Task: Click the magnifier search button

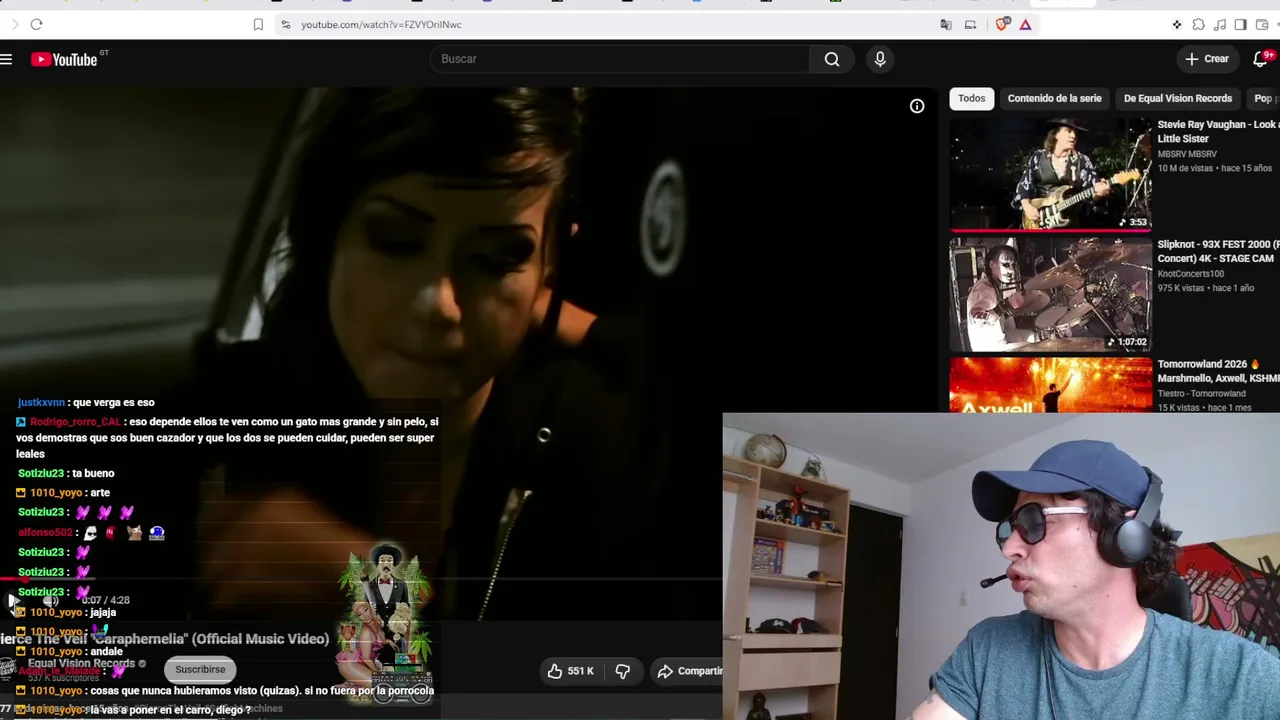Action: (x=832, y=59)
